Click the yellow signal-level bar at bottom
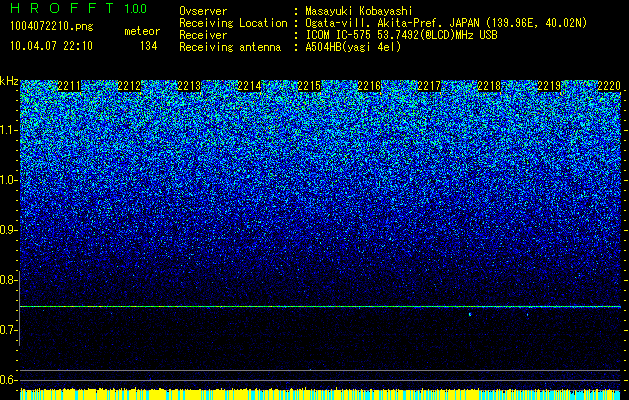The height and width of the screenshot is (400, 629). coord(320,394)
